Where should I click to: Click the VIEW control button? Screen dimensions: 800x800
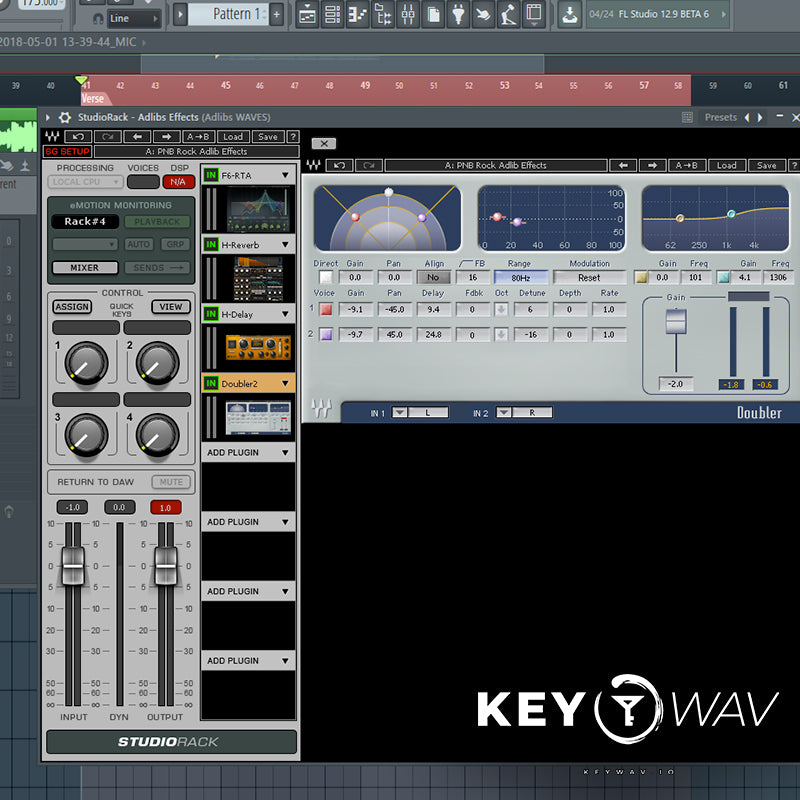pos(170,307)
